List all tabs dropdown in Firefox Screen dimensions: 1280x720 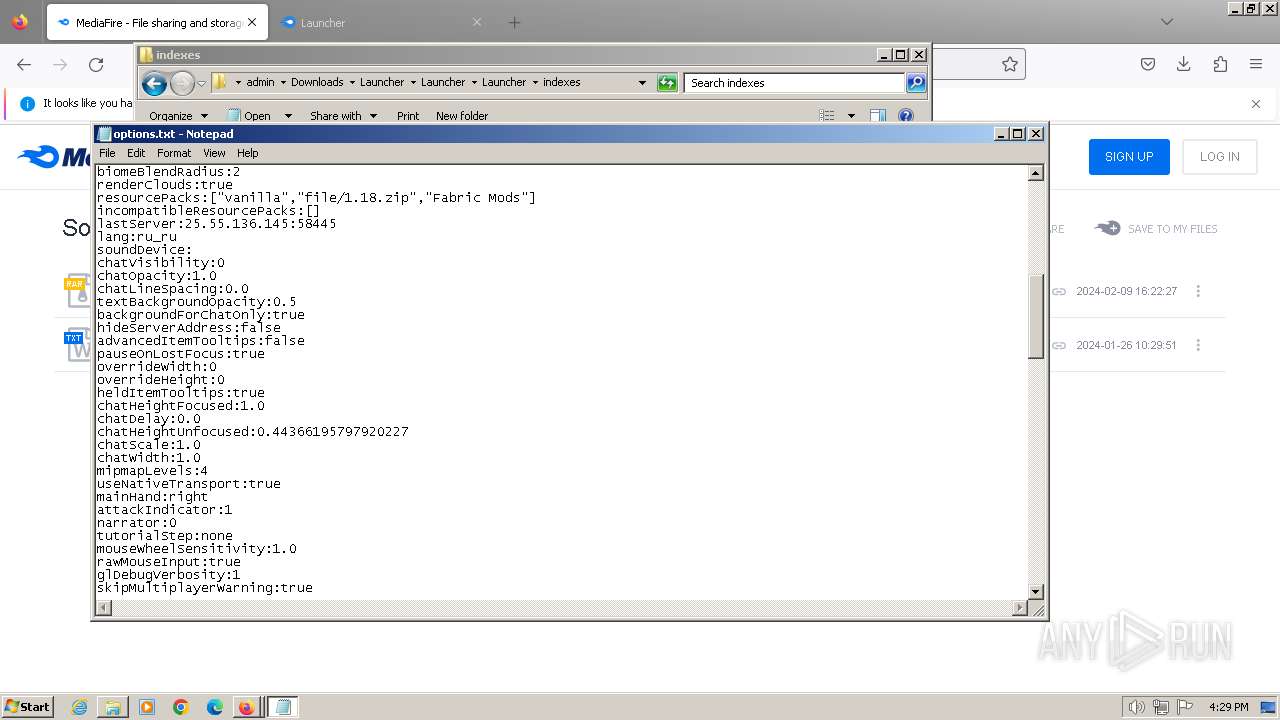[x=1166, y=22]
